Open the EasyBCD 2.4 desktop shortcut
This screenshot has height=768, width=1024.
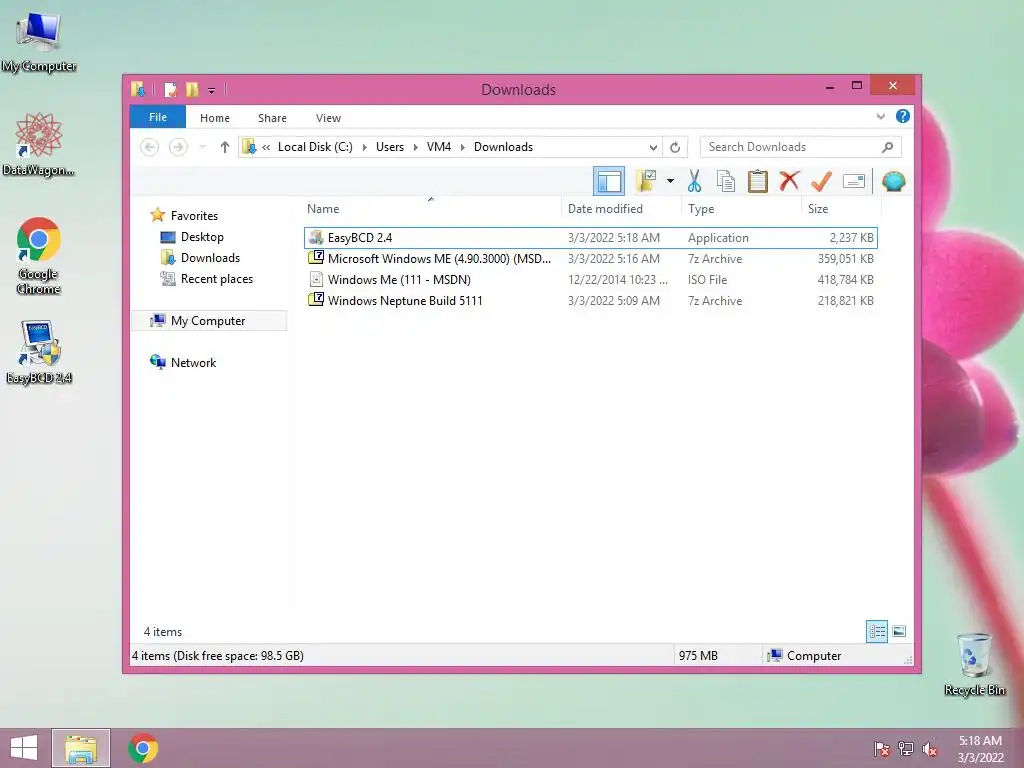[39, 352]
